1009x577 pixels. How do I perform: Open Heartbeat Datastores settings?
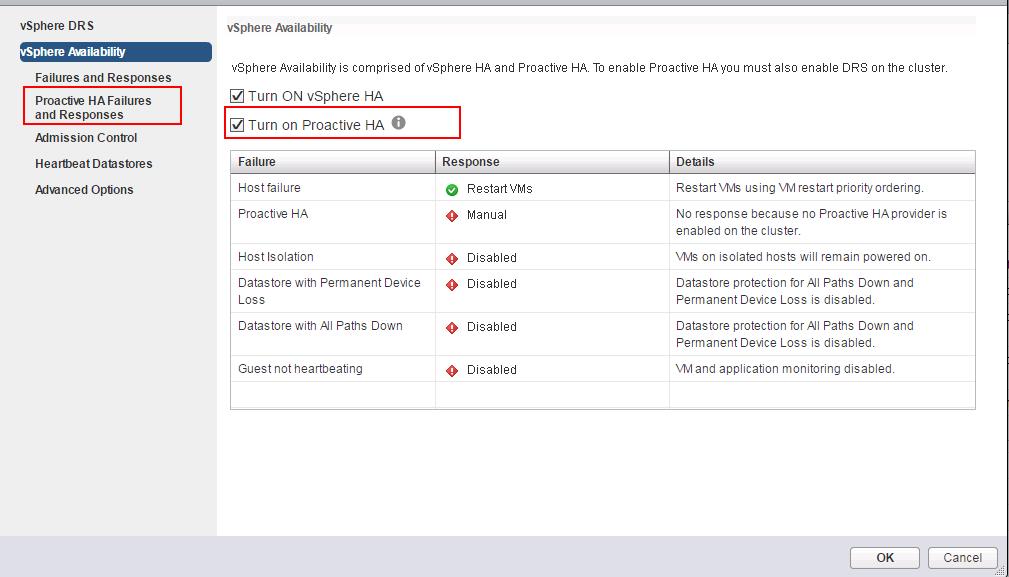pos(93,164)
